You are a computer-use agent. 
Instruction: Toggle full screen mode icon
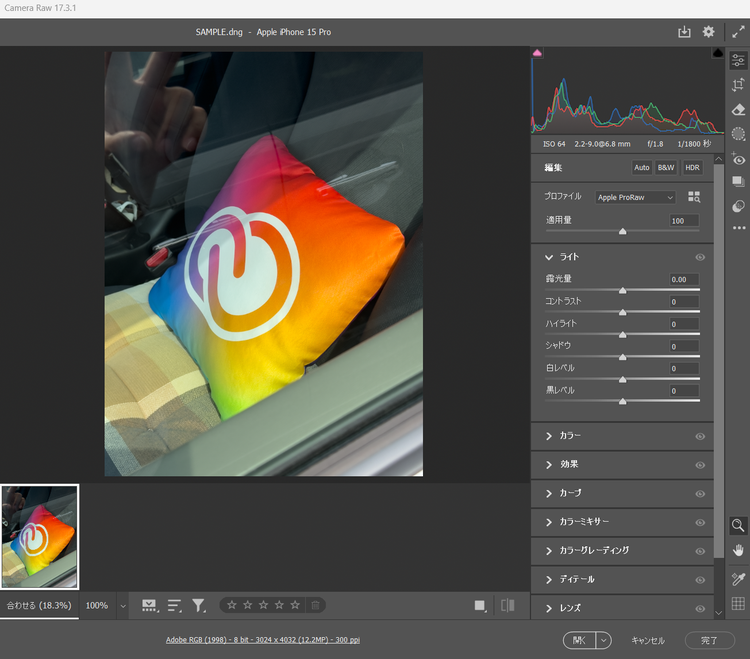[x=738, y=32]
